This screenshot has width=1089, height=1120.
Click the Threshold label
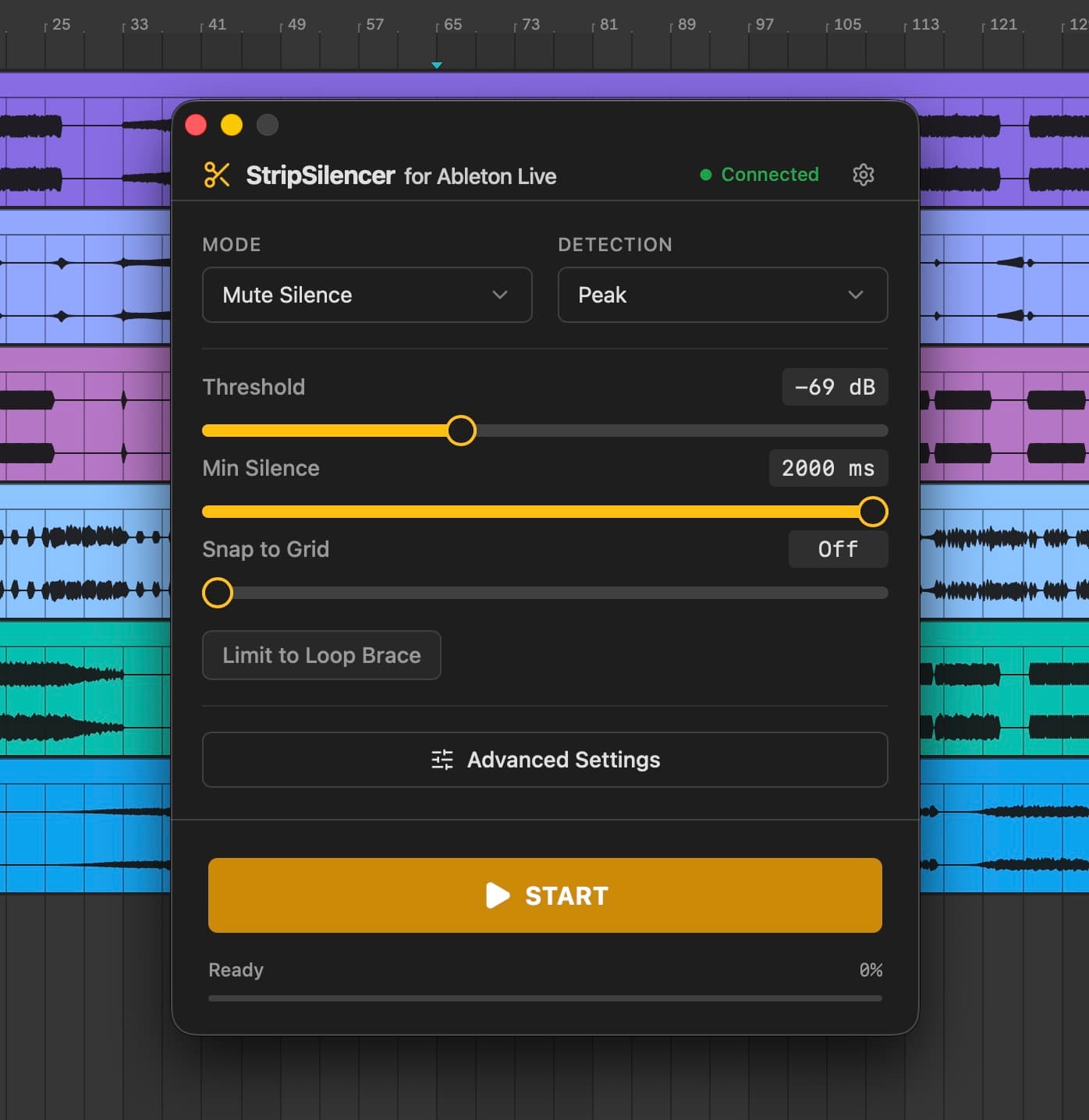click(254, 387)
